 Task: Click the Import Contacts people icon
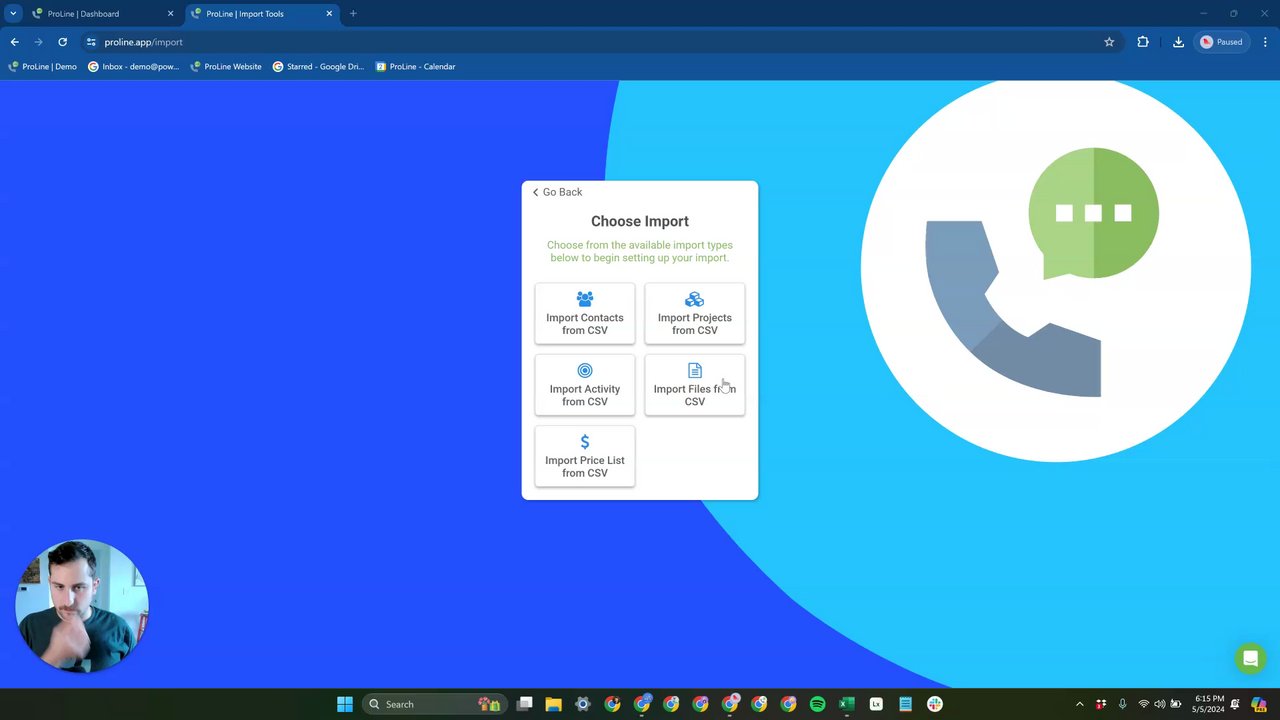pos(585,299)
